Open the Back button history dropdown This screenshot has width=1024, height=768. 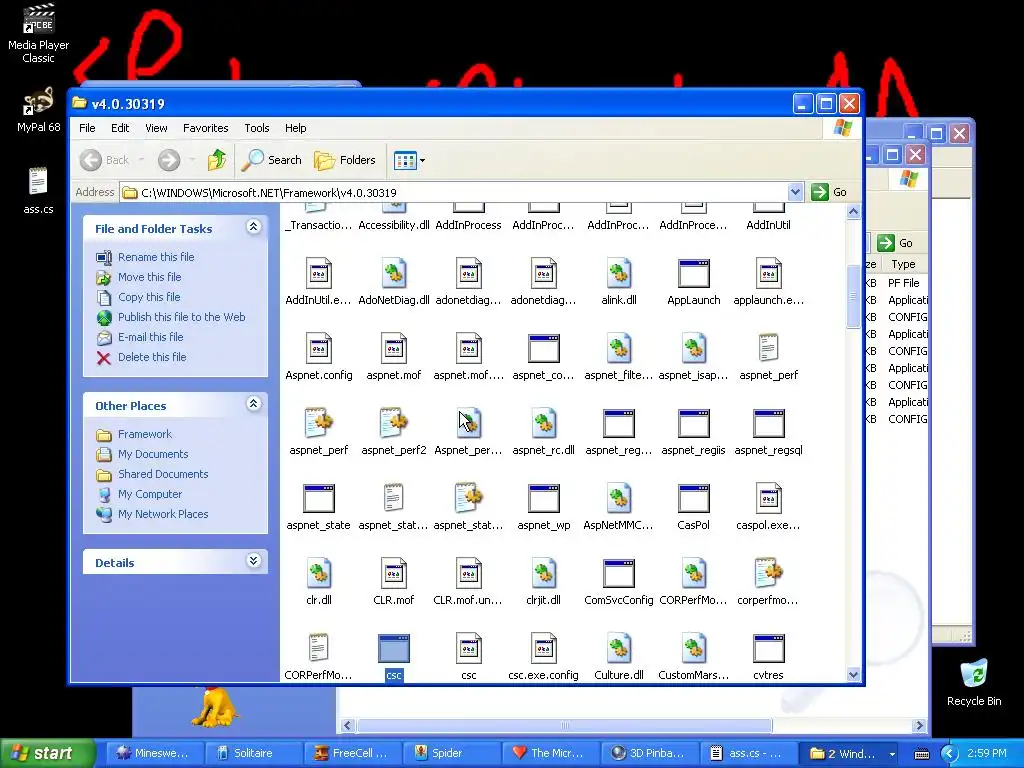pos(141,160)
